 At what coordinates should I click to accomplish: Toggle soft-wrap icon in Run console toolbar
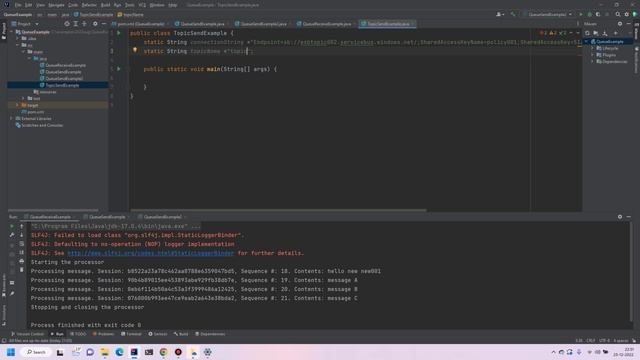pyautogui.click(x=22, y=244)
